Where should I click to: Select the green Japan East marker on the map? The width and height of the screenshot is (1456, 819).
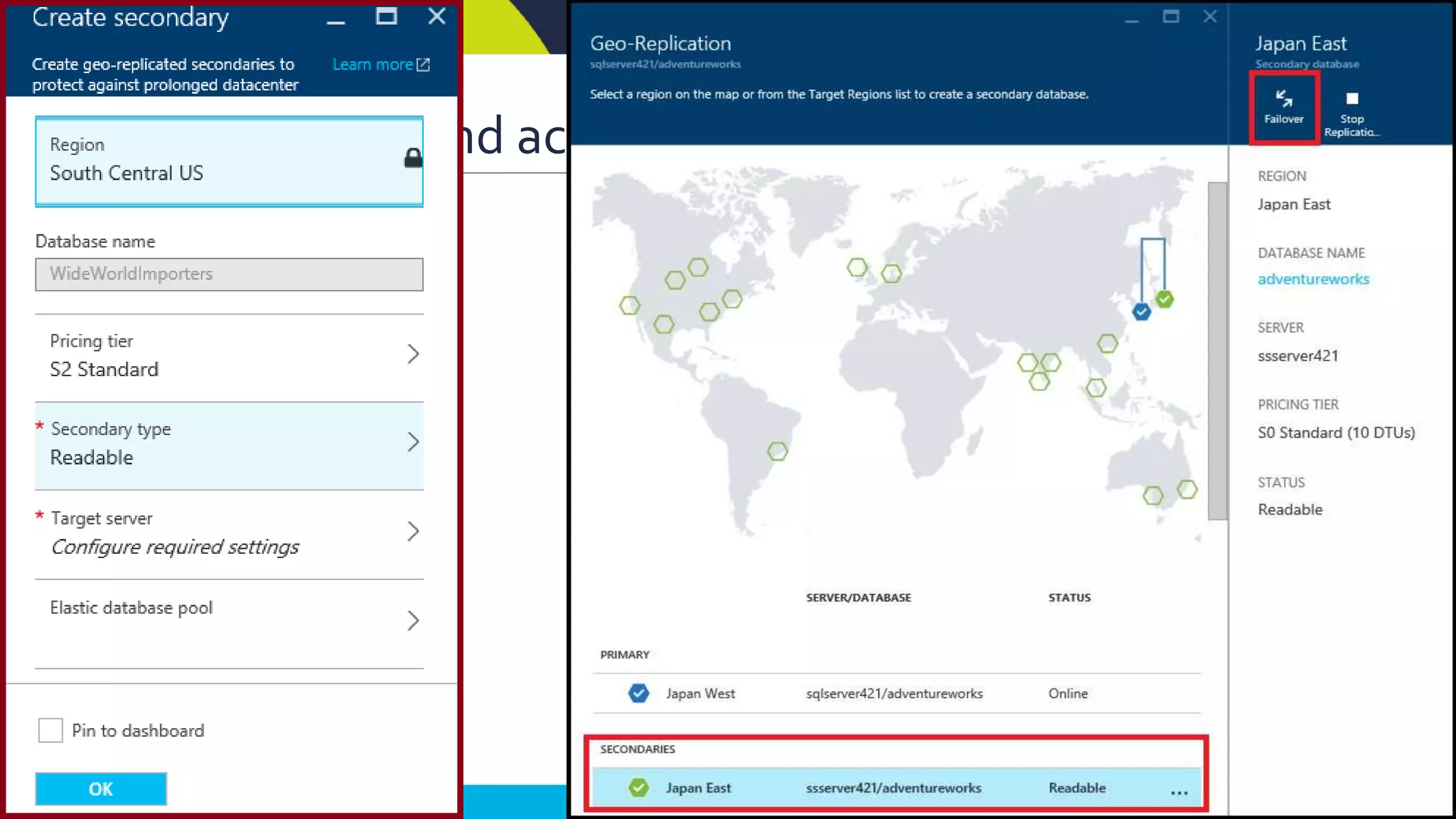tap(1165, 299)
